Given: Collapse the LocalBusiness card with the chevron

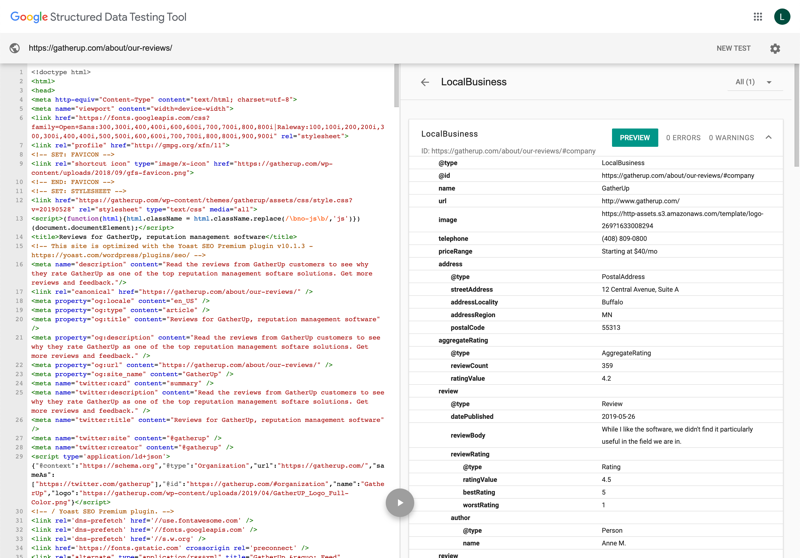Looking at the screenshot, I should click(768, 138).
